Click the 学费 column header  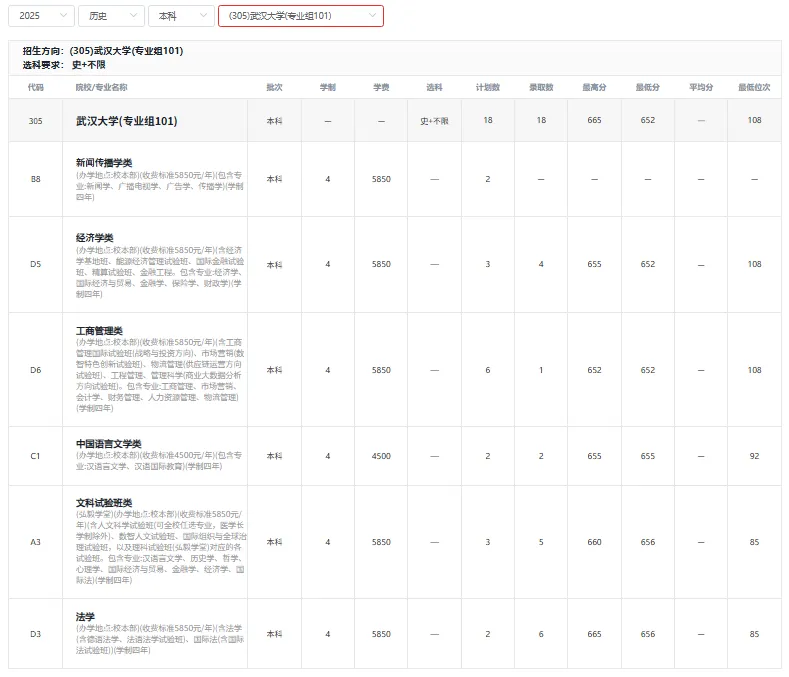[x=381, y=87]
